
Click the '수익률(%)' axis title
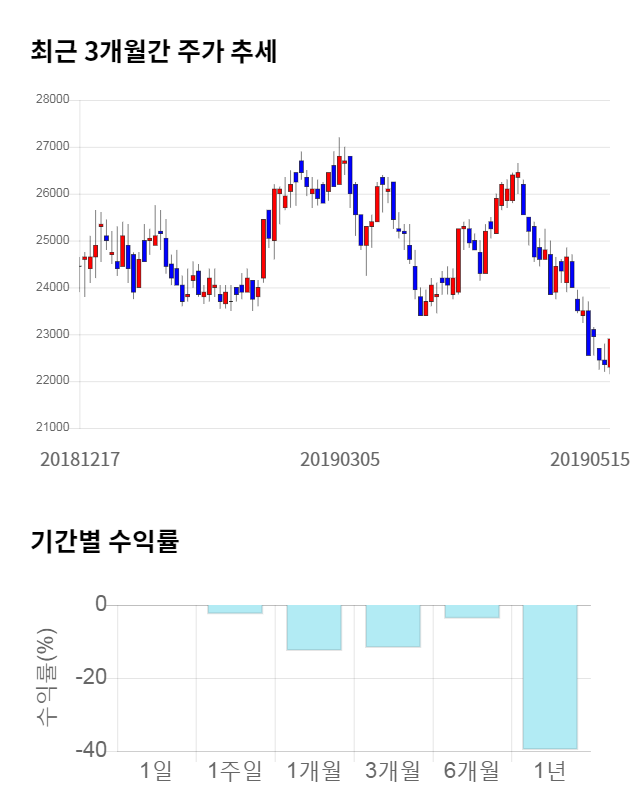(47, 677)
